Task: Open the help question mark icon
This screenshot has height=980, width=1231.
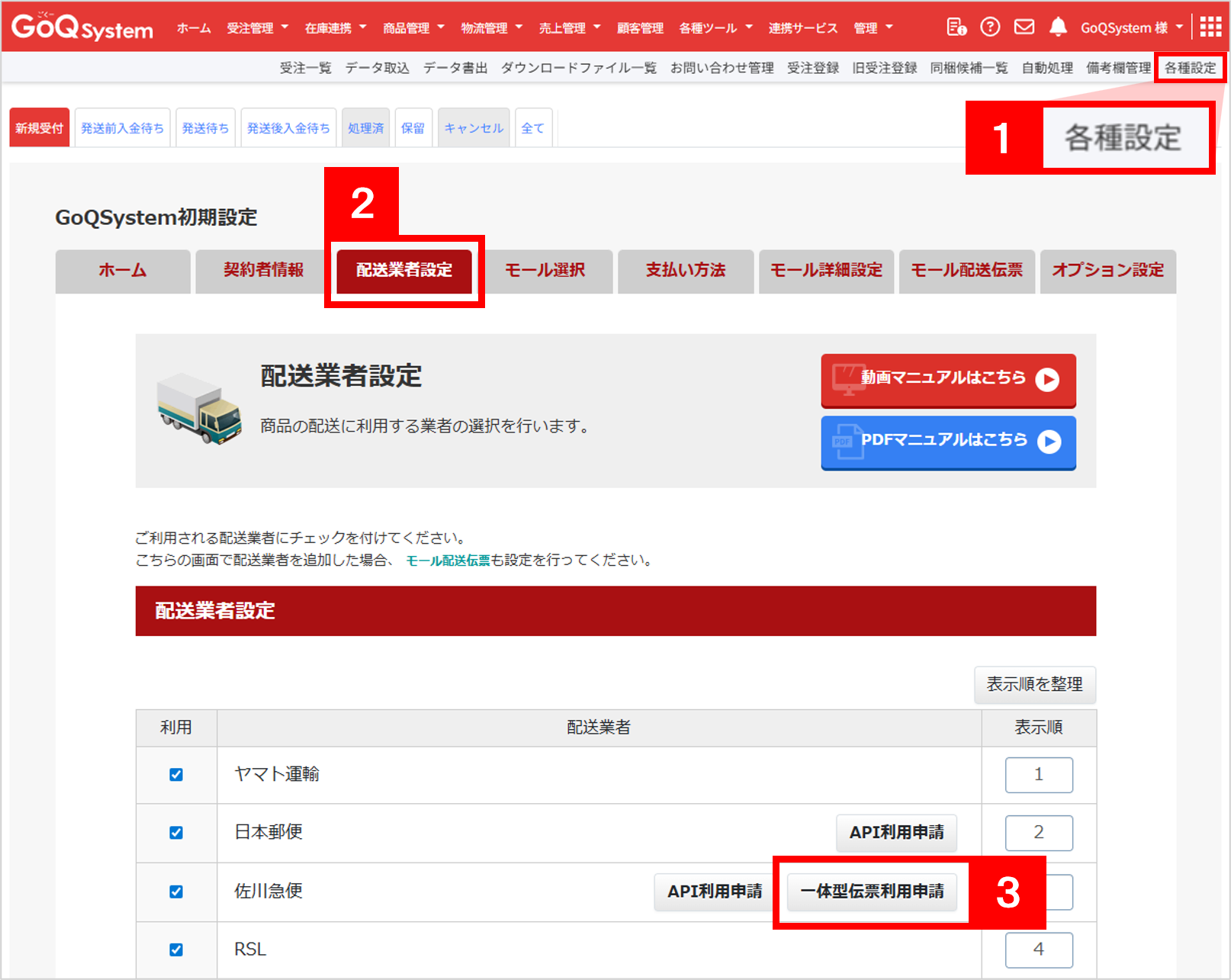Action: tap(990, 27)
